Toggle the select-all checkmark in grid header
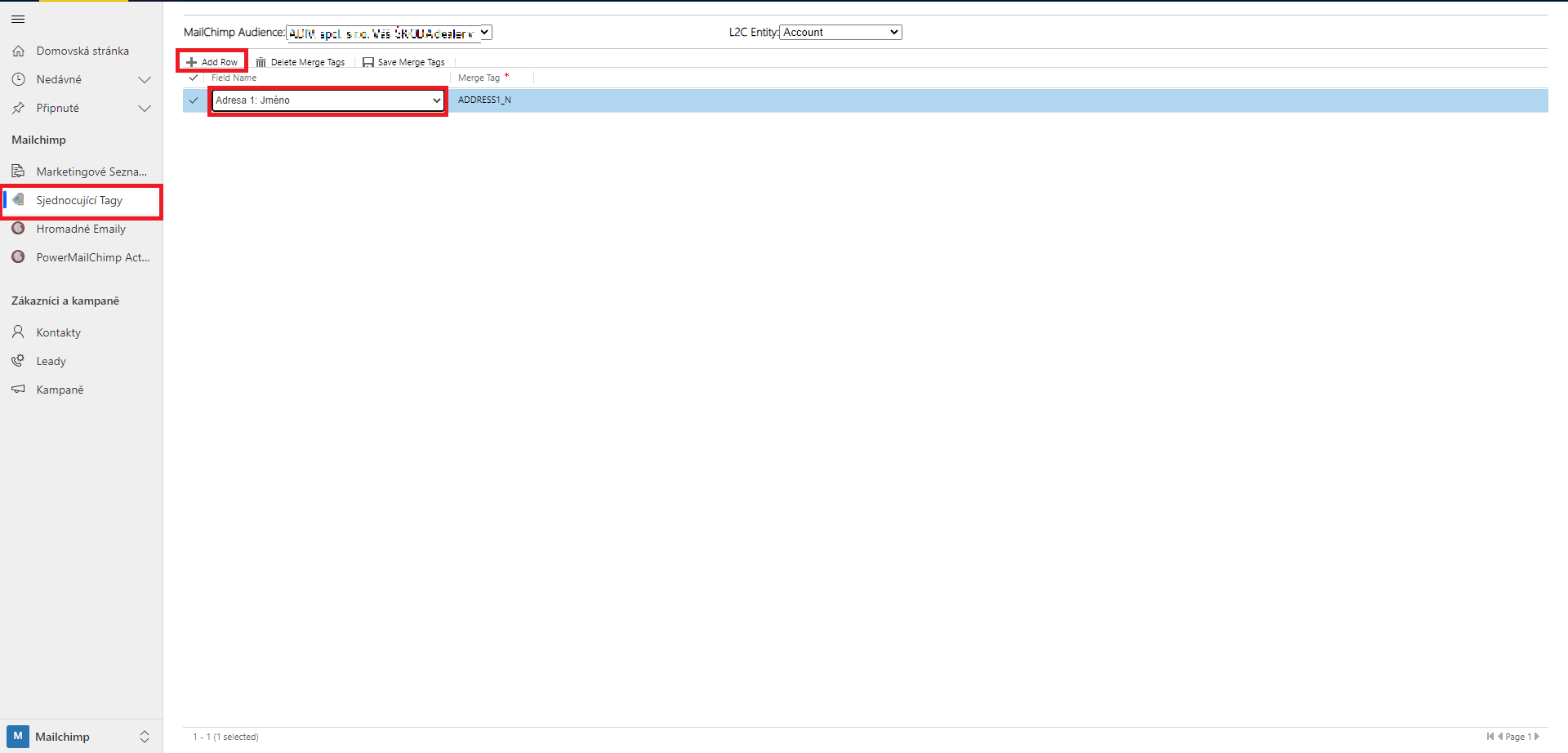The width and height of the screenshot is (1568, 753). pos(194,78)
